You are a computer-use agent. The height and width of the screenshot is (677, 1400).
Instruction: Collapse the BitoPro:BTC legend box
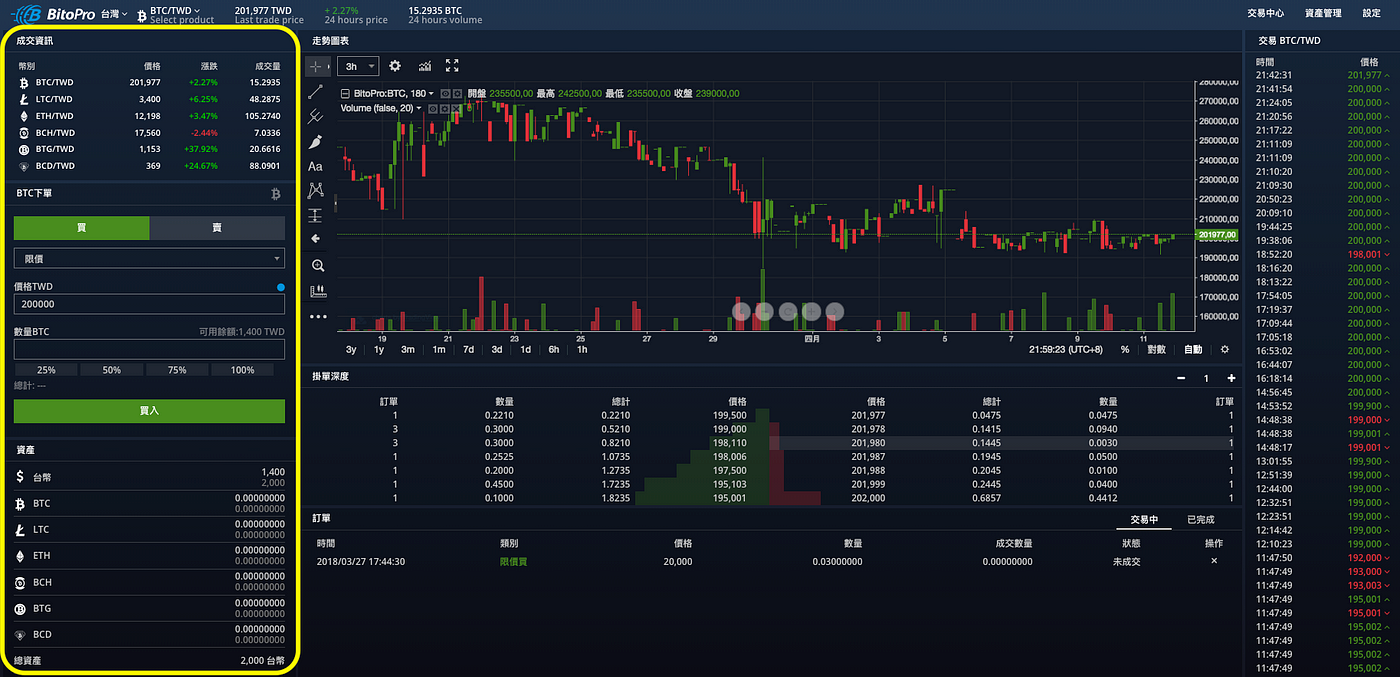pyautogui.click(x=345, y=93)
